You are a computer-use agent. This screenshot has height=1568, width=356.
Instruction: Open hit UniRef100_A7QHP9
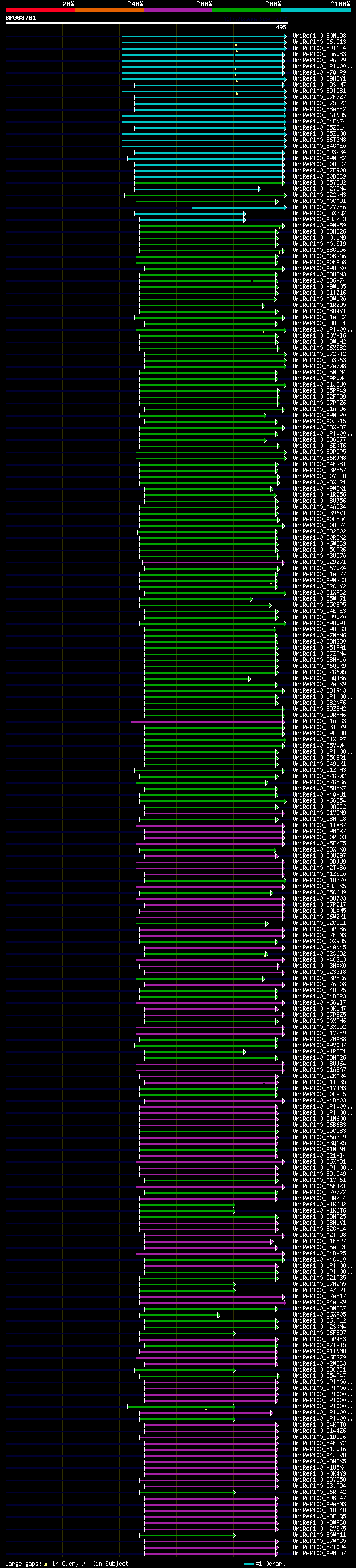[319, 72]
